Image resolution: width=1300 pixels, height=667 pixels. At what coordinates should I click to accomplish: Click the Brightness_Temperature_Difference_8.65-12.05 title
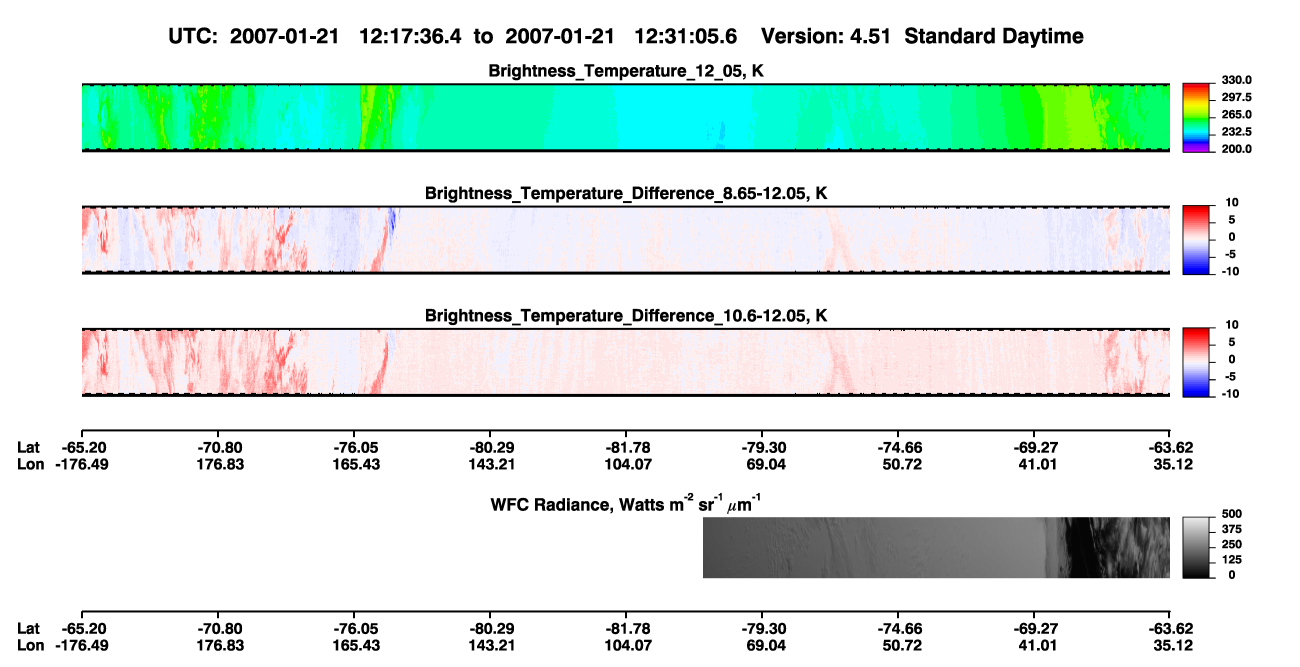point(626,193)
